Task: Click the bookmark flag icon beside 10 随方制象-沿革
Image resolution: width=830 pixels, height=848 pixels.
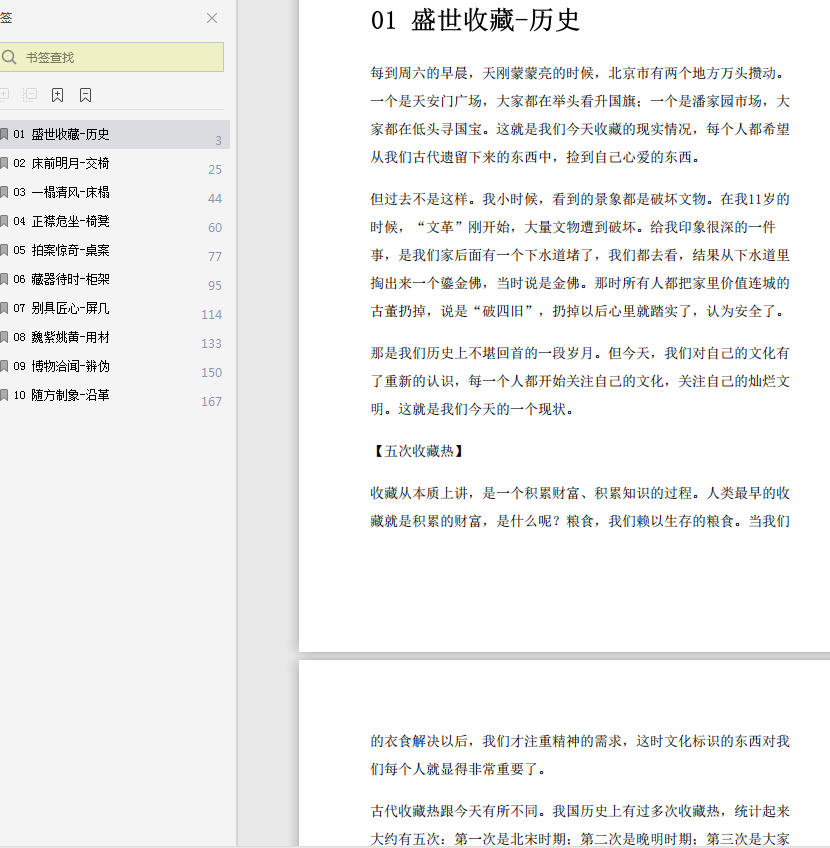Action: 5,396
